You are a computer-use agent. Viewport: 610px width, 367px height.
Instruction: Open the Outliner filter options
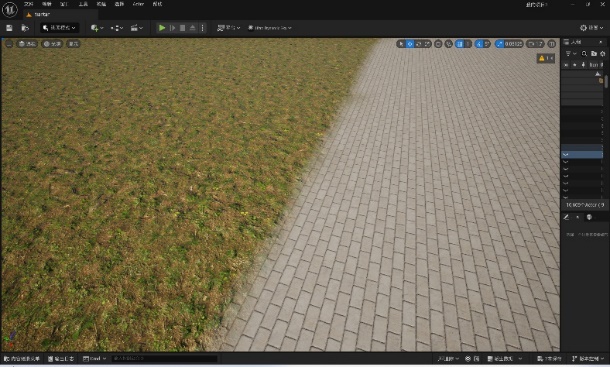click(570, 54)
